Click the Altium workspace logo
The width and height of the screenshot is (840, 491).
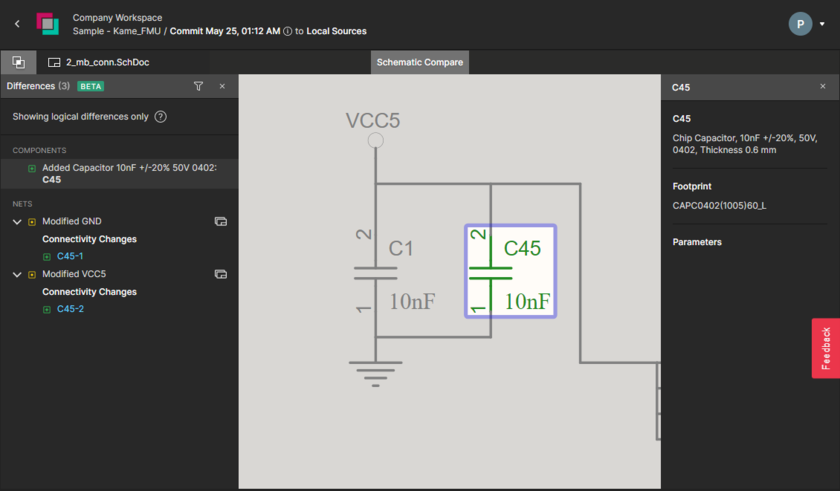pyautogui.click(x=47, y=24)
